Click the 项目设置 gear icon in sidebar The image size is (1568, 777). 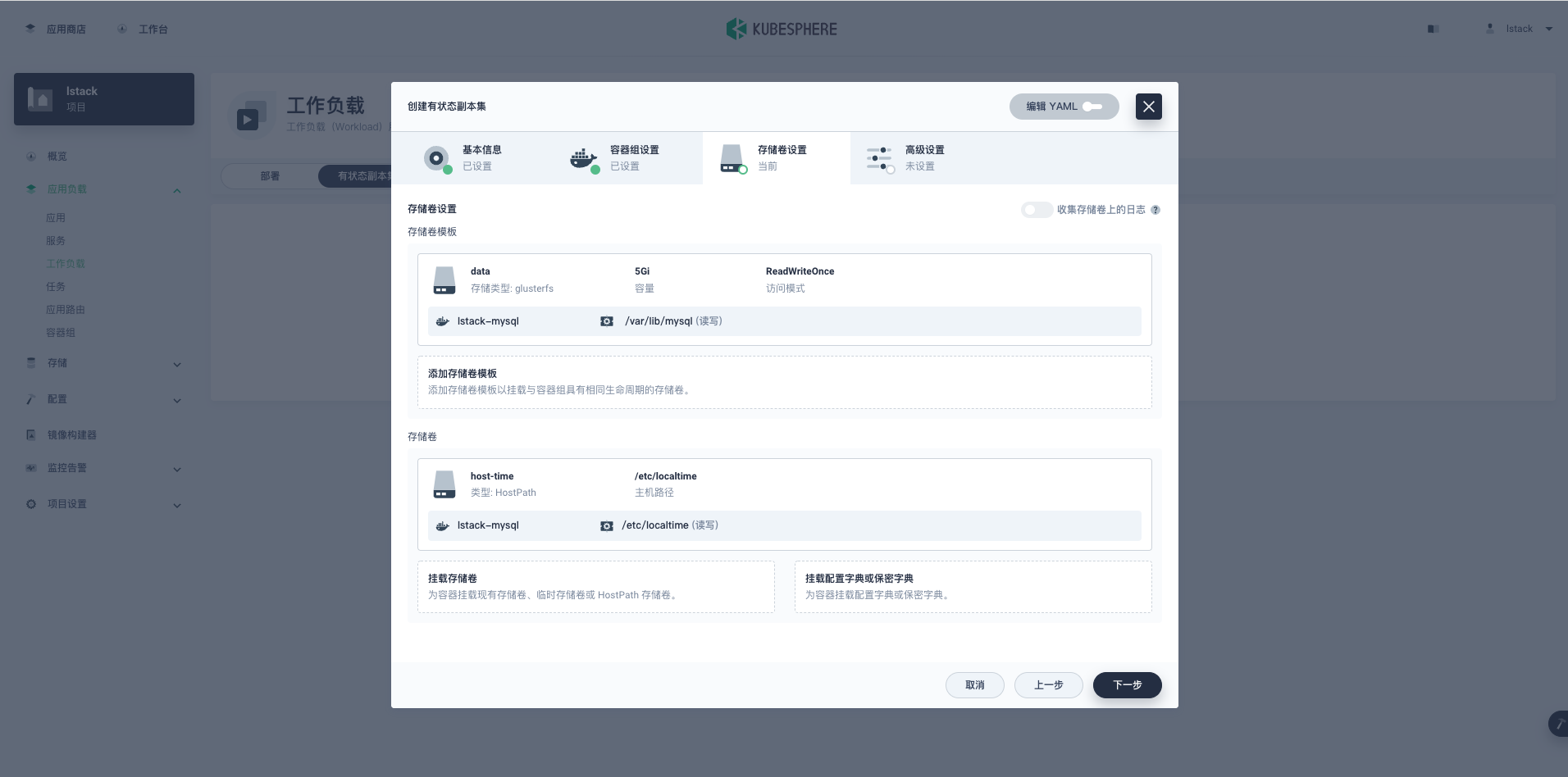(30, 504)
